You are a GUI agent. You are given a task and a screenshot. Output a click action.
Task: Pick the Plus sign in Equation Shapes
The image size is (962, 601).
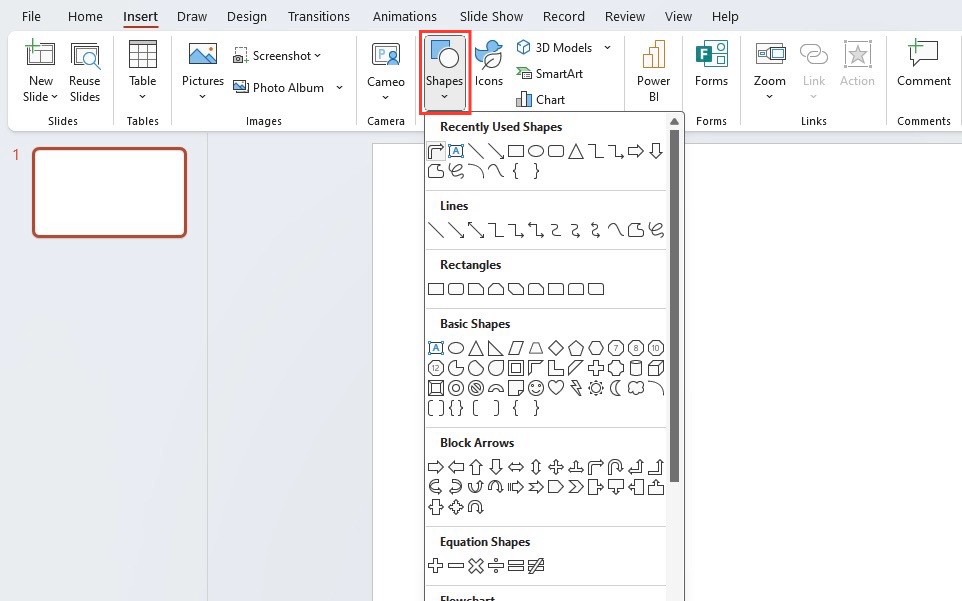(x=436, y=565)
